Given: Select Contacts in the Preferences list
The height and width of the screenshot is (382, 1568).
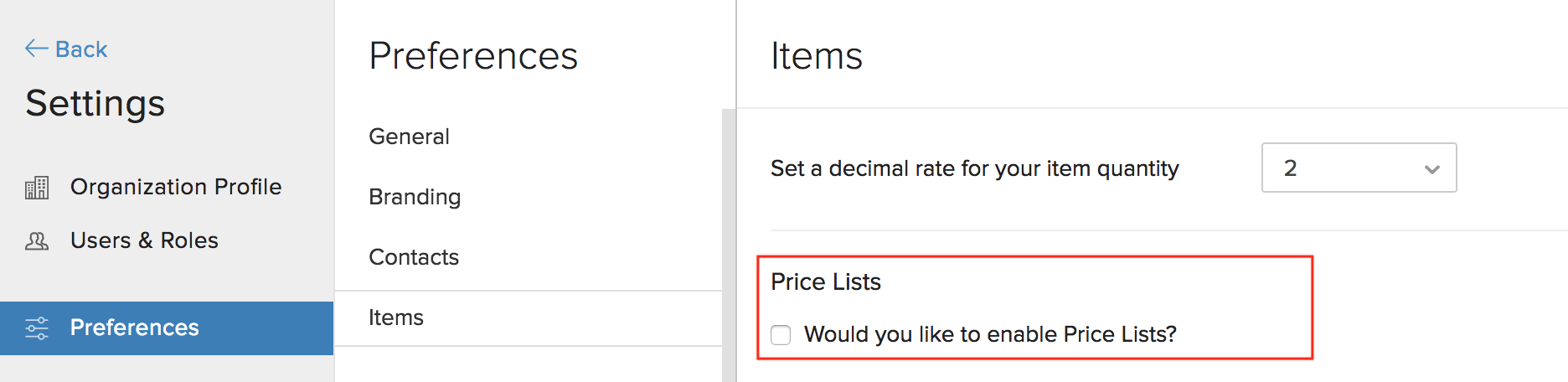Looking at the screenshot, I should tap(414, 257).
